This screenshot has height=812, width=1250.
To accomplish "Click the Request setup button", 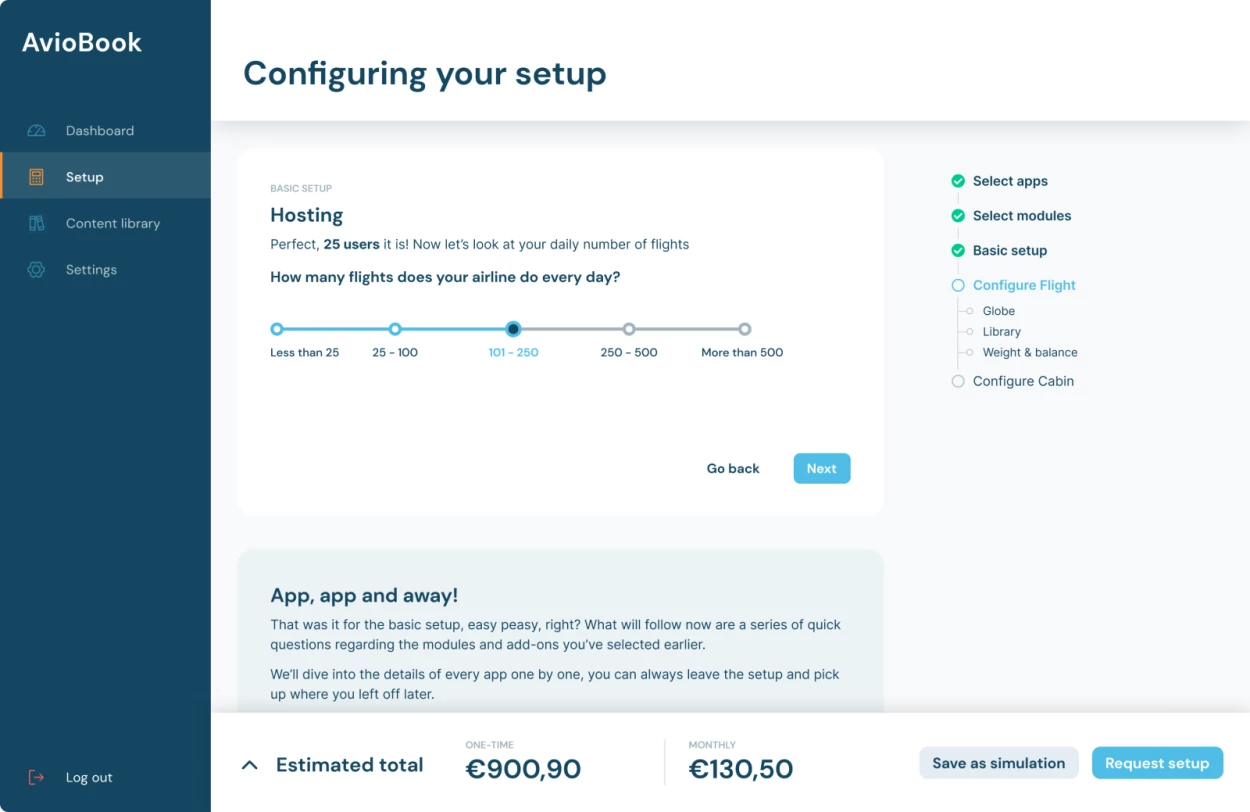I will (1157, 763).
